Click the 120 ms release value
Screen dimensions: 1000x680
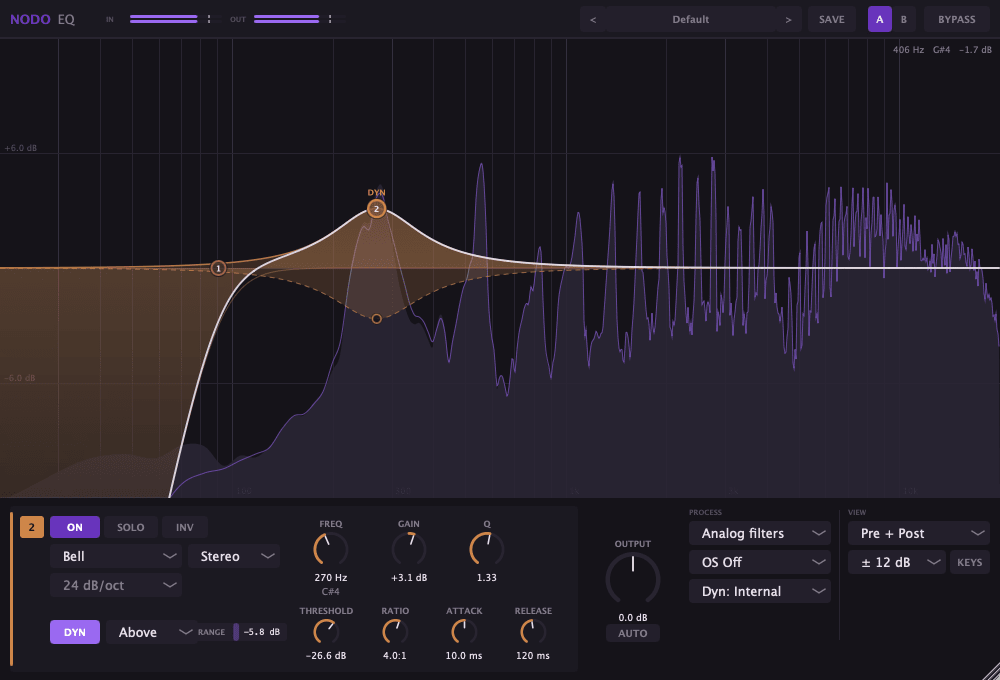(533, 656)
